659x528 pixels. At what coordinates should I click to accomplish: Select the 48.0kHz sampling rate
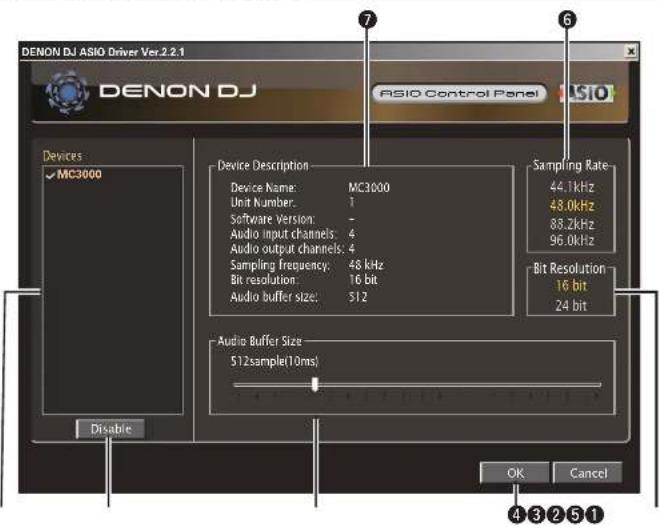[572, 206]
